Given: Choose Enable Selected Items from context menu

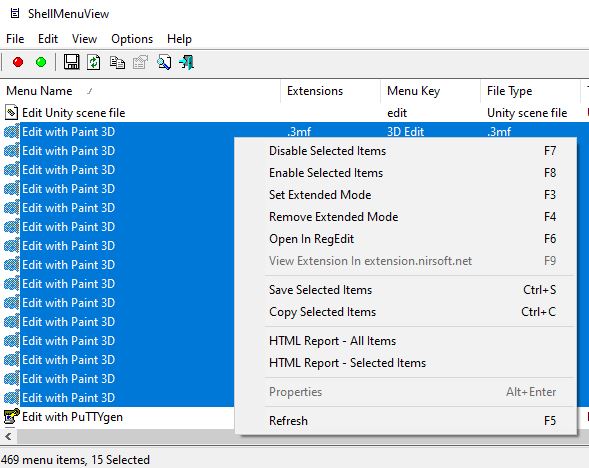Looking at the screenshot, I should (406, 173).
